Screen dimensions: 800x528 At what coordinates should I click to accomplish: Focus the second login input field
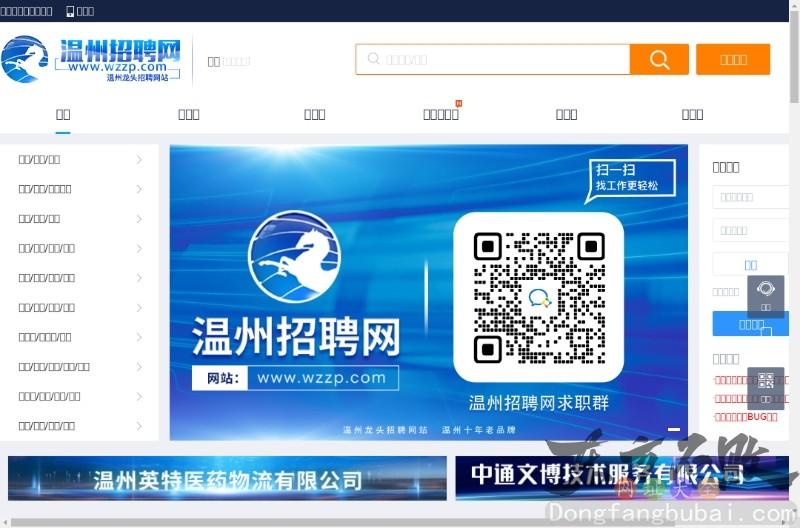pos(751,231)
